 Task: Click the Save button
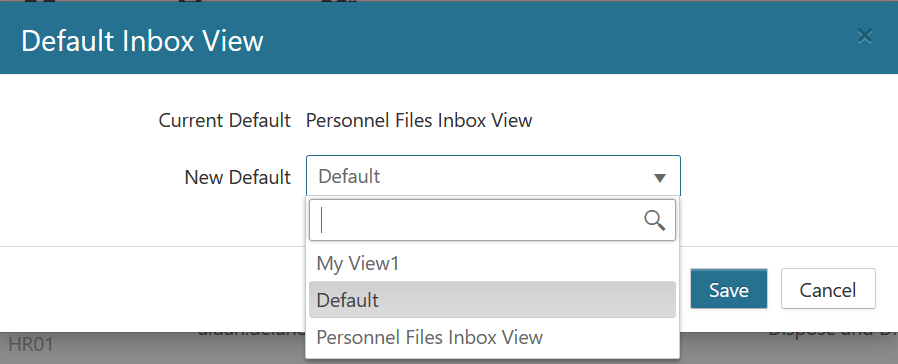(x=728, y=289)
